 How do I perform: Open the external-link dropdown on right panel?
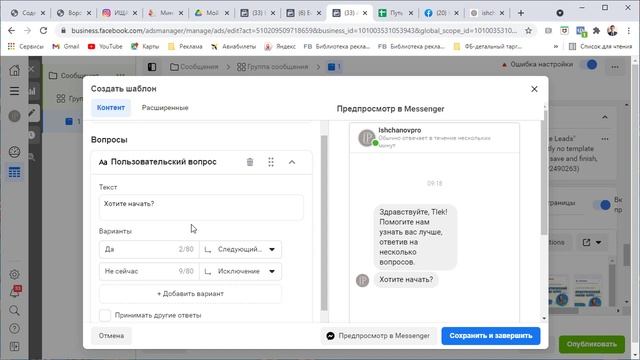pos(591,242)
